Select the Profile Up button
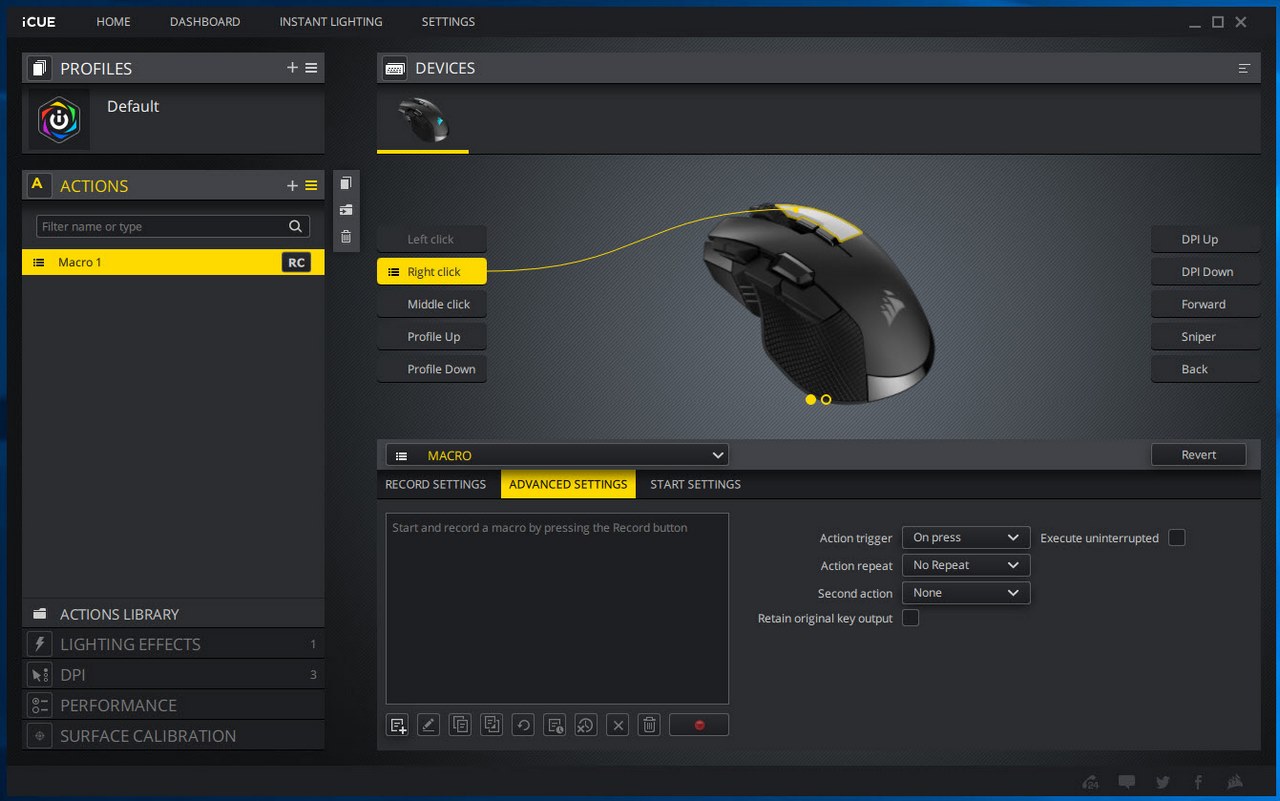The image size is (1280, 801). pyautogui.click(x=432, y=337)
